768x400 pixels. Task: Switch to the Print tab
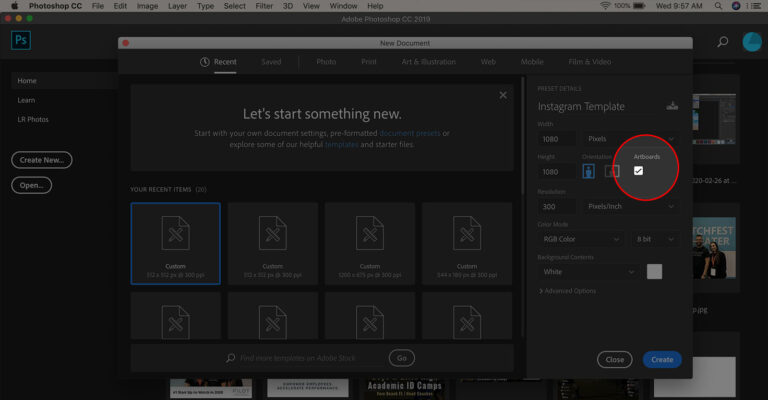[369, 62]
